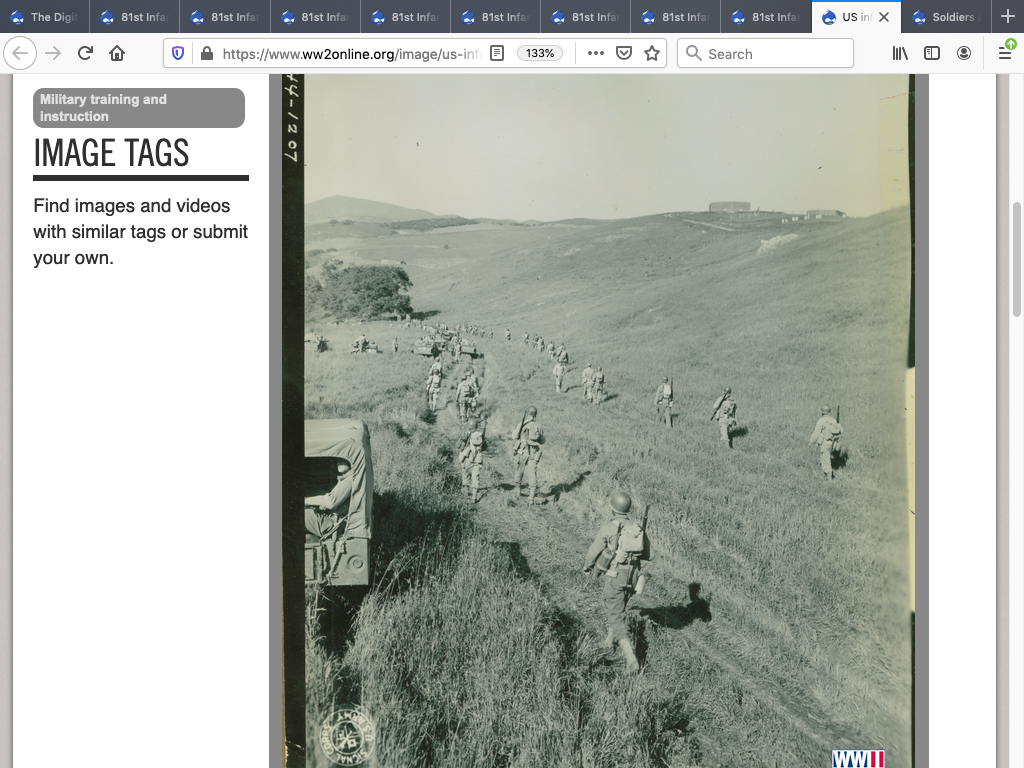Save page to Pocket
This screenshot has height=768, width=1024.
[624, 54]
